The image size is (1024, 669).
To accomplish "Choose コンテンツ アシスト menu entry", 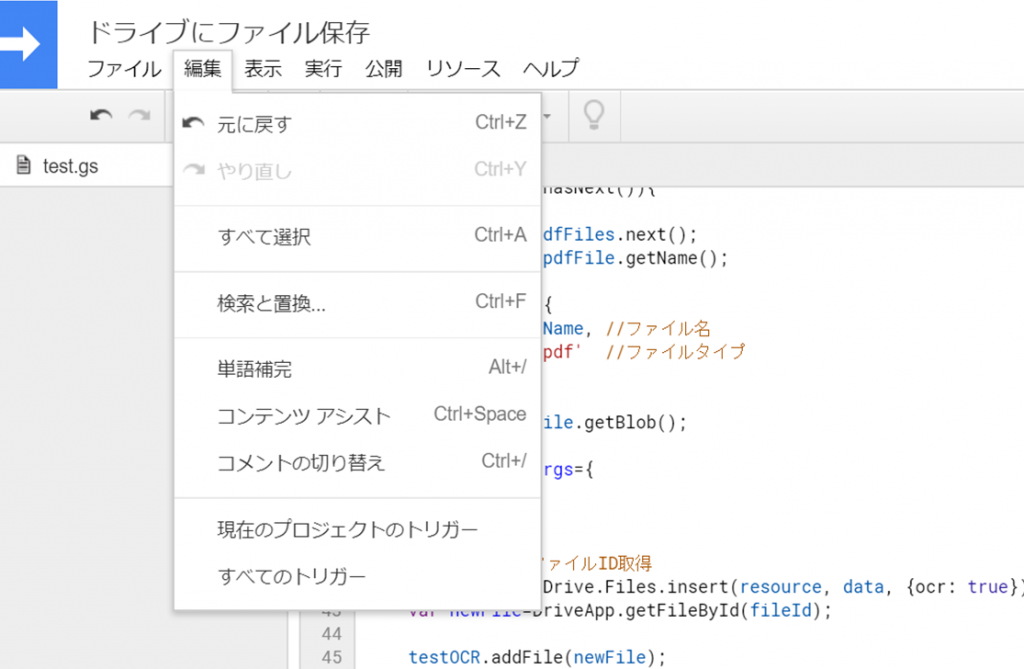I will [358, 416].
